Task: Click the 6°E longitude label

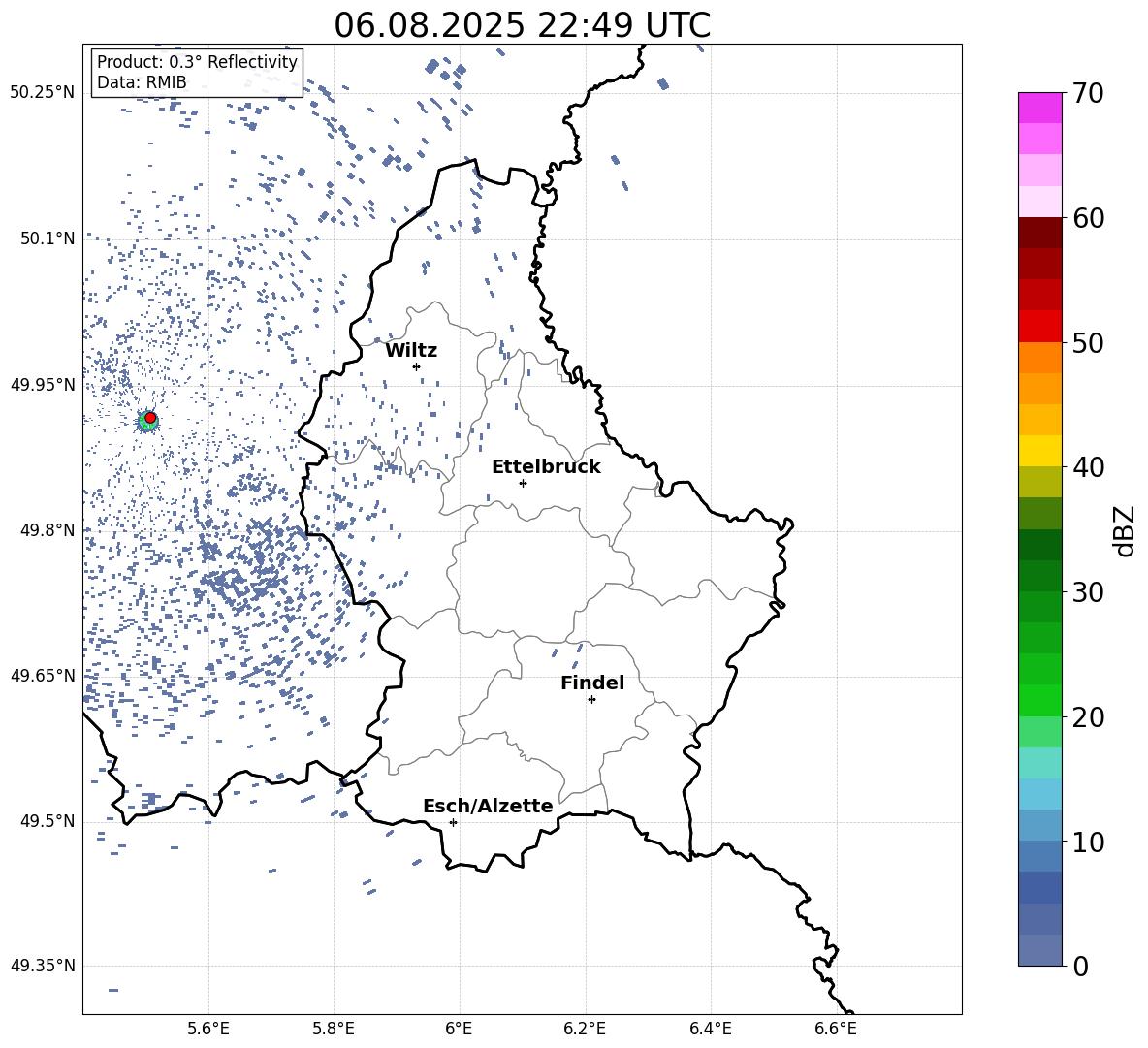Action: coord(459,1029)
